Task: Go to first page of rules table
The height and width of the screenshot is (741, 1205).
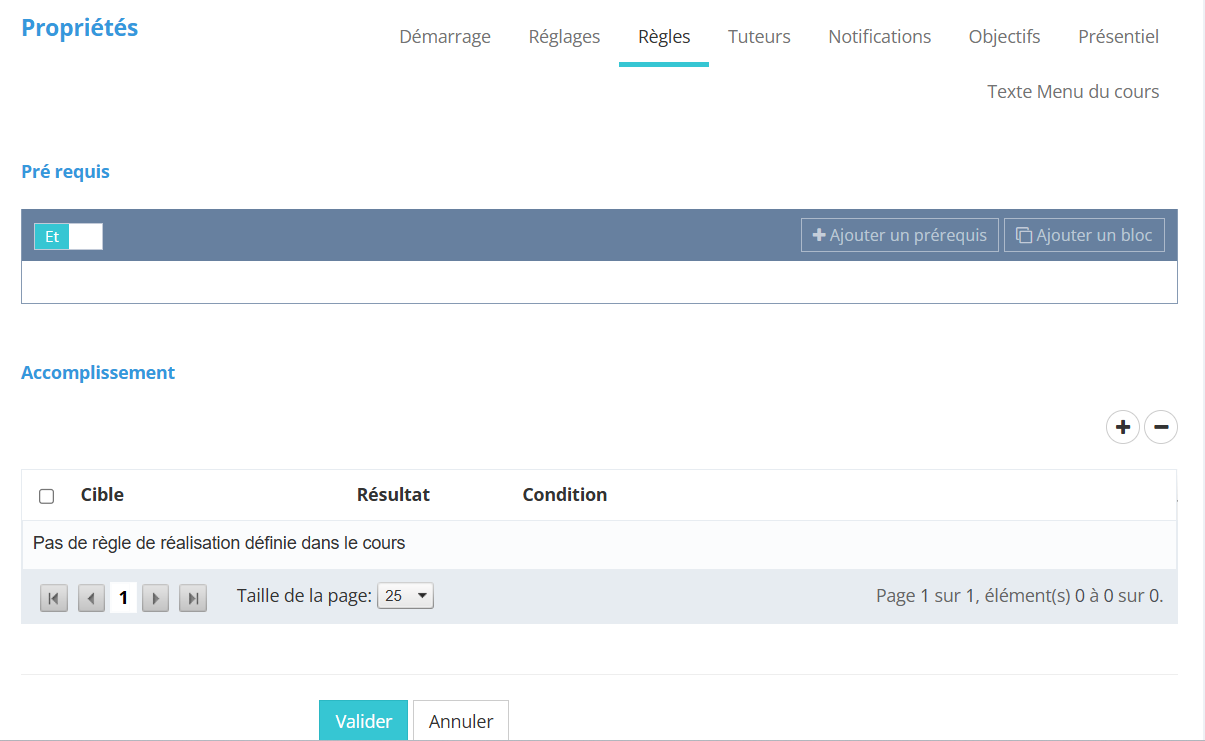Action: pyautogui.click(x=53, y=598)
